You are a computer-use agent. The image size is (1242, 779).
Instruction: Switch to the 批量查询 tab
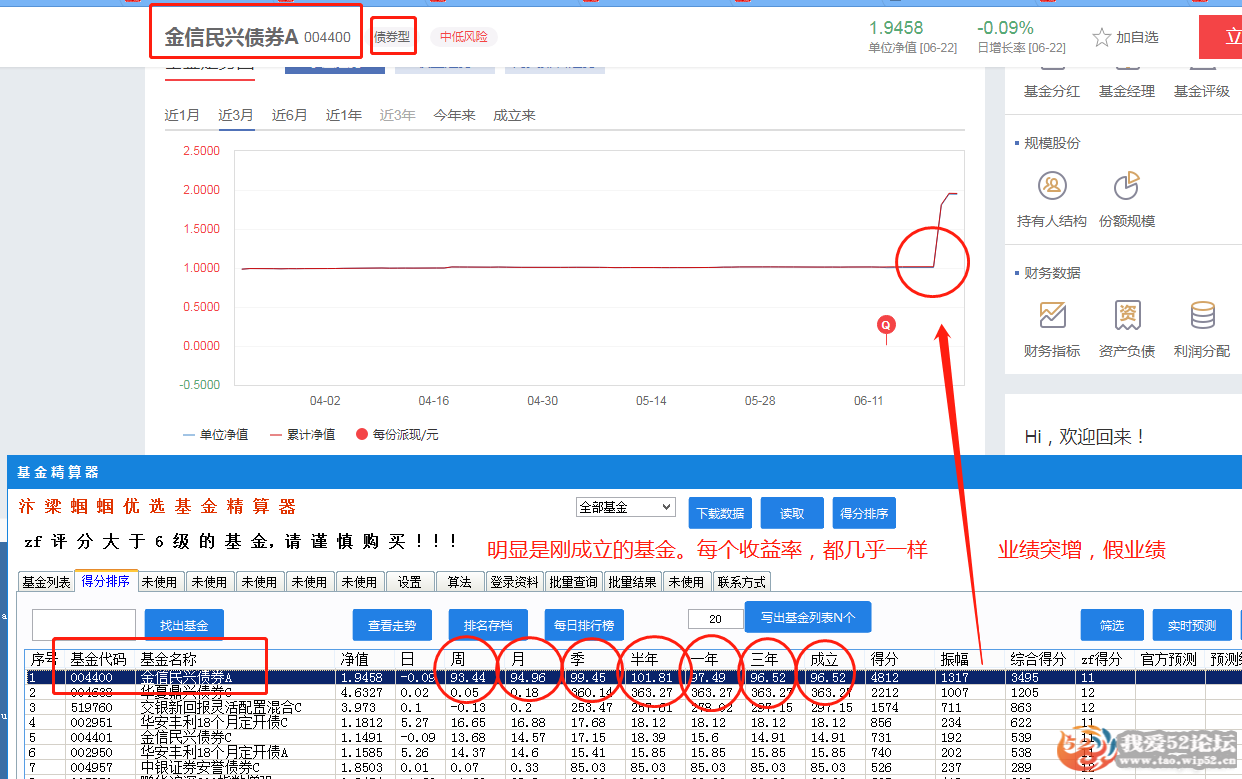[x=574, y=582]
